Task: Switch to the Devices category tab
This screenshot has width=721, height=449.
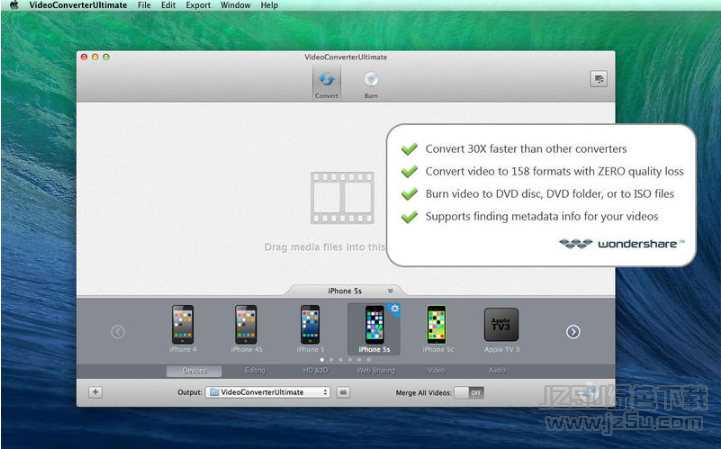Action: [194, 370]
